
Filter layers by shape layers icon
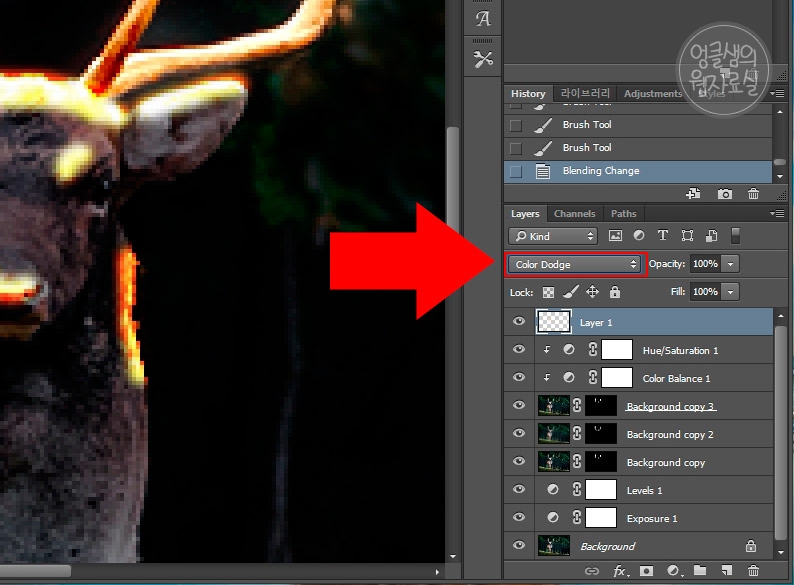point(687,236)
